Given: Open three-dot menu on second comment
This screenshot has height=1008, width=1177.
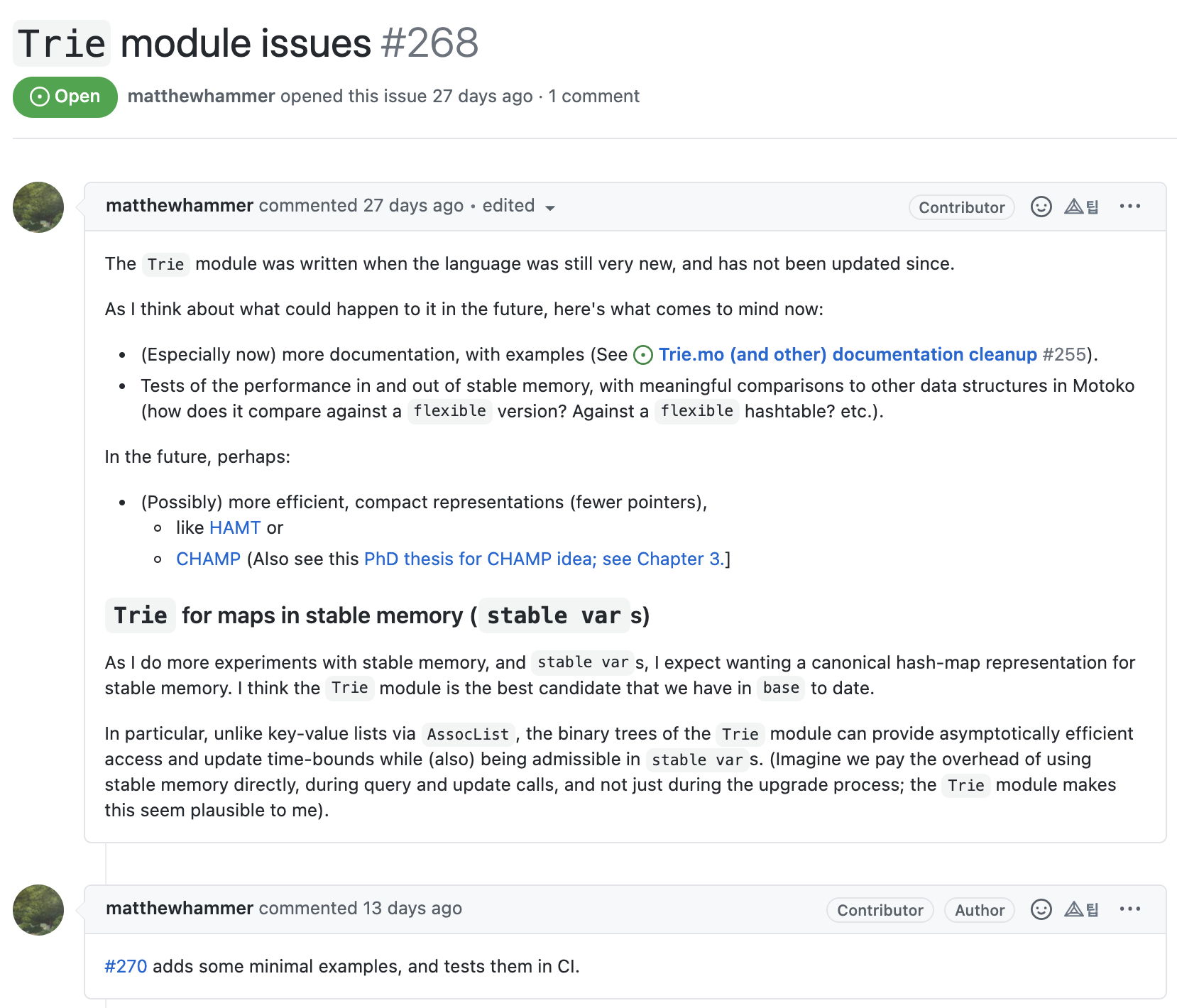Looking at the screenshot, I should click(1129, 909).
